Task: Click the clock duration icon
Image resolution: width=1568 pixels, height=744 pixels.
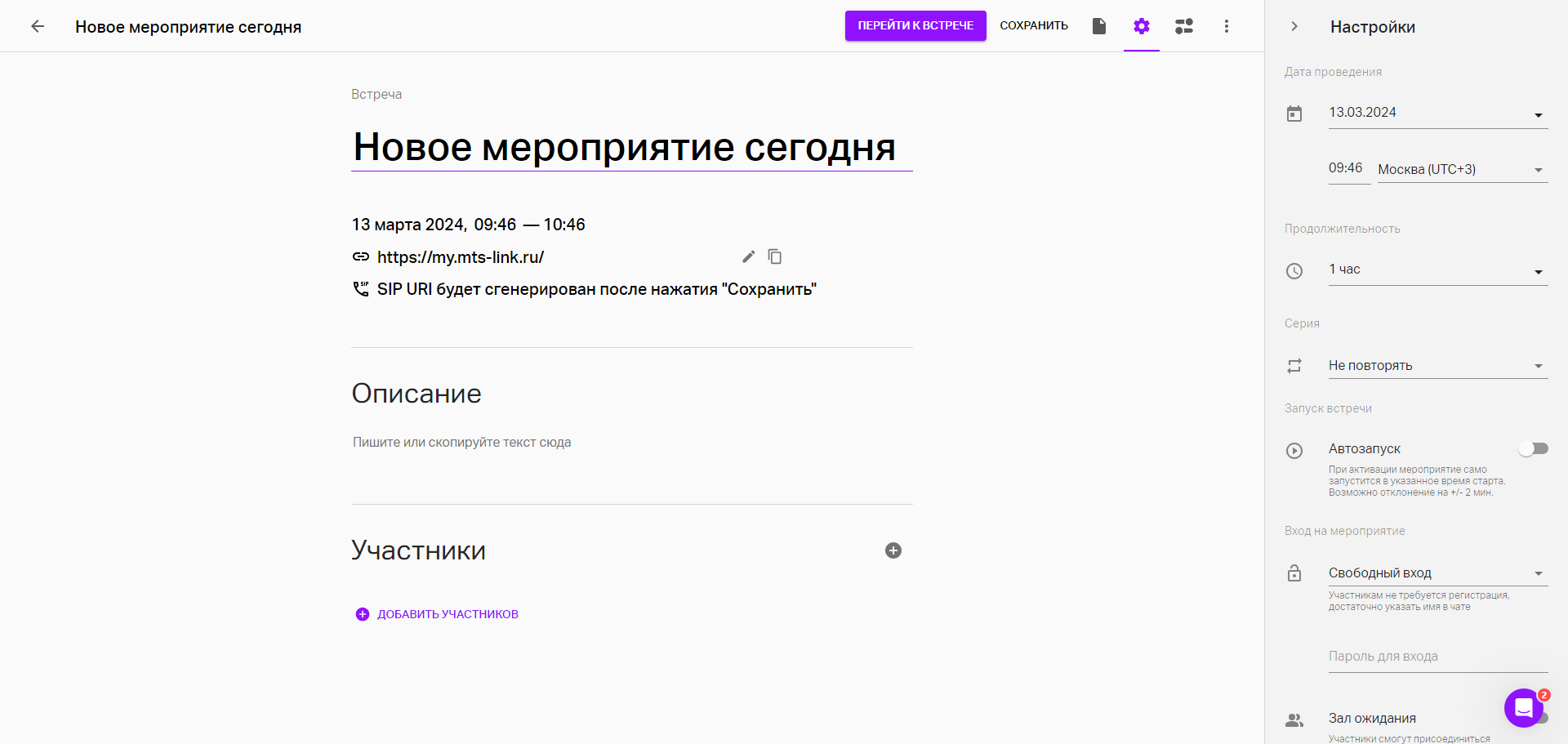Action: (x=1294, y=270)
